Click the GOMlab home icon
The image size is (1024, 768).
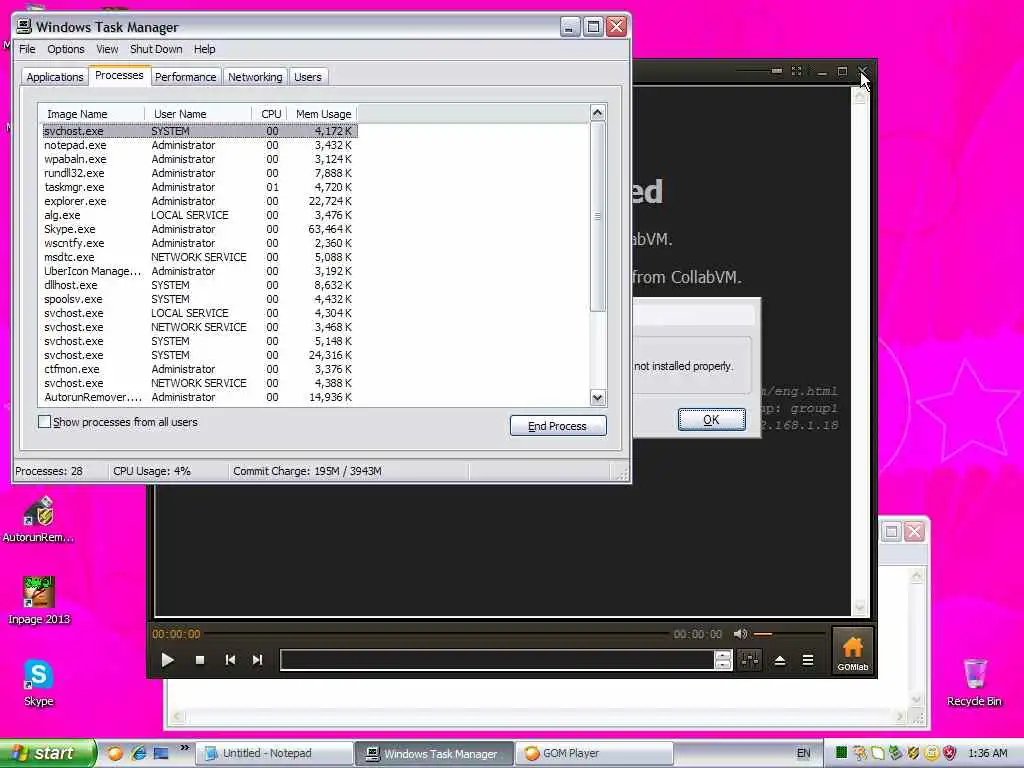853,650
